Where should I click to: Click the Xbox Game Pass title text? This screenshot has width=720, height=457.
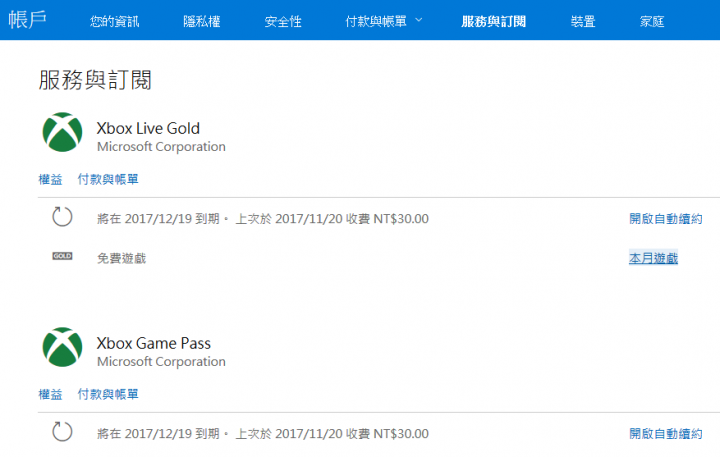click(x=153, y=343)
